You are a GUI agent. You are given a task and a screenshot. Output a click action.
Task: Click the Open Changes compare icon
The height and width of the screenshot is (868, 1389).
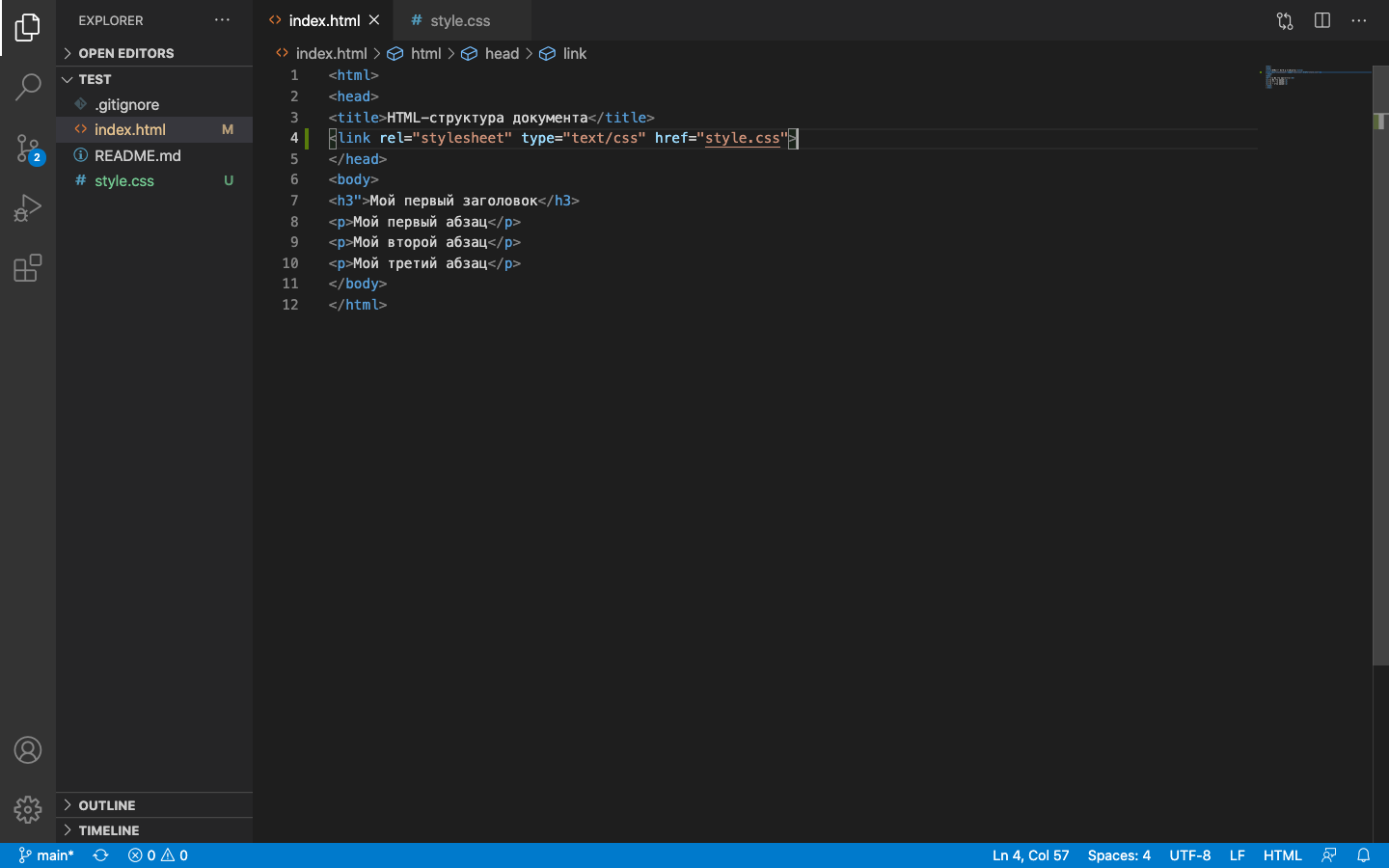coord(1284,20)
